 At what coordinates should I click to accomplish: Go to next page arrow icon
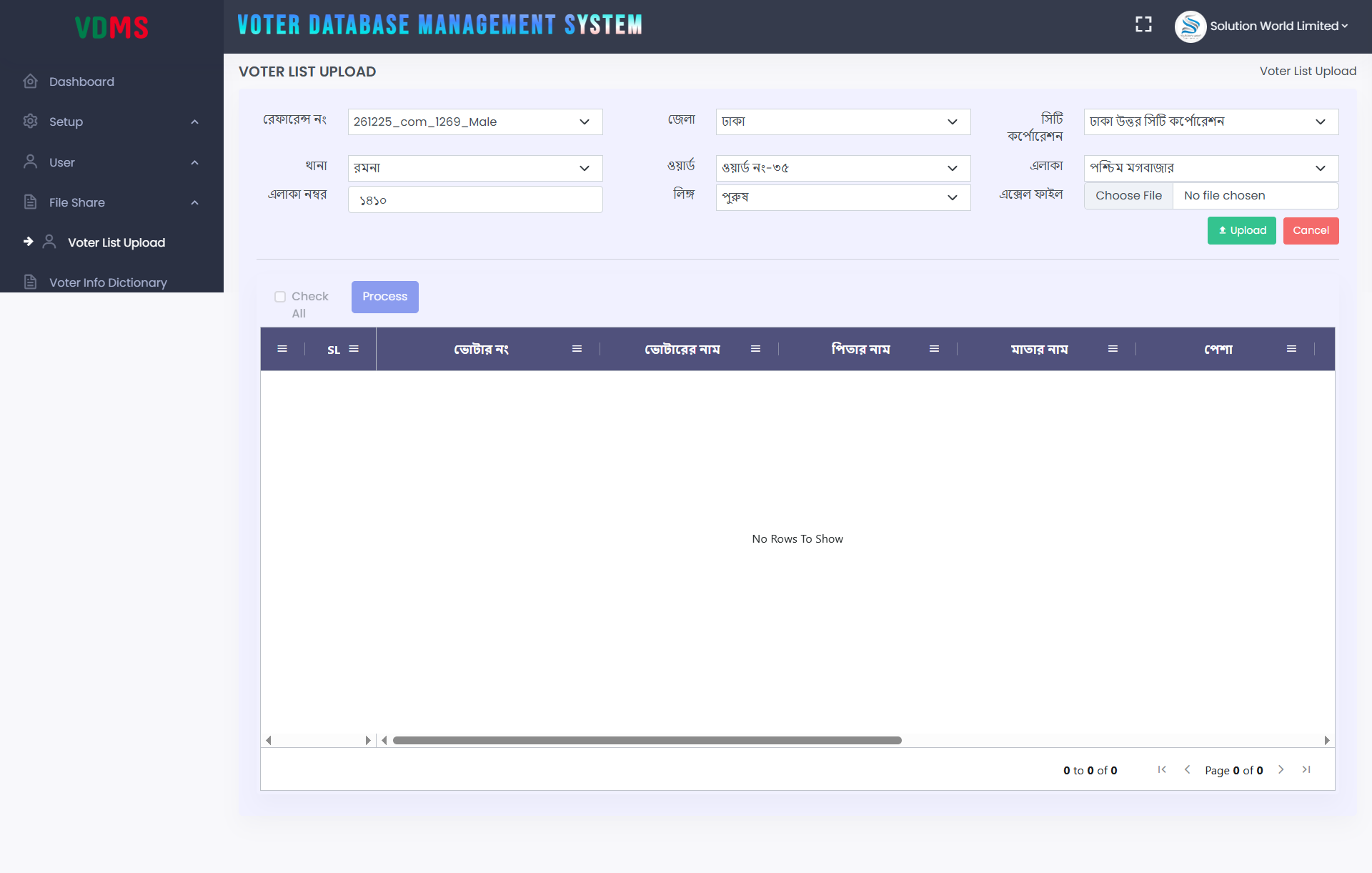point(1281,769)
